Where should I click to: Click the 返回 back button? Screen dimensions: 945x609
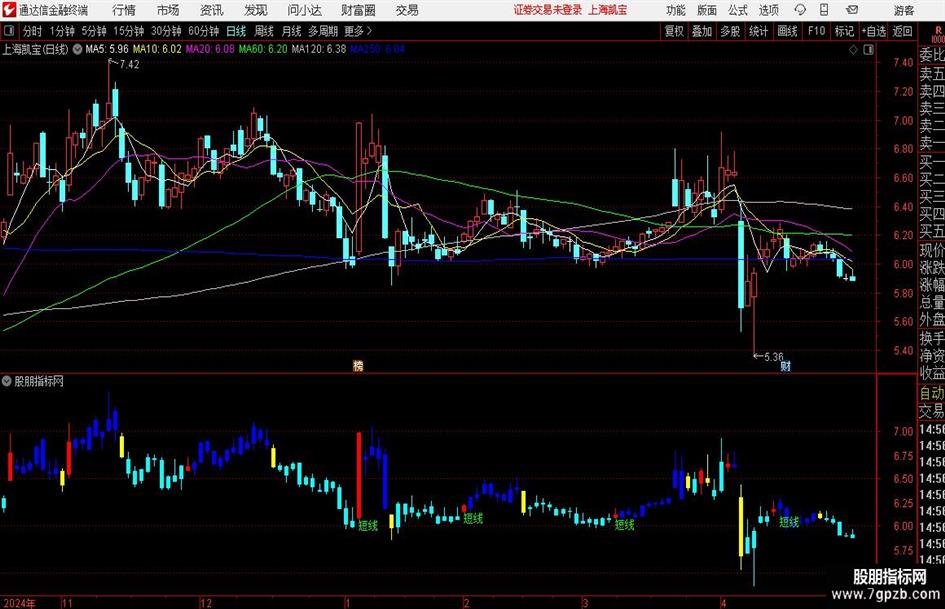click(902, 31)
